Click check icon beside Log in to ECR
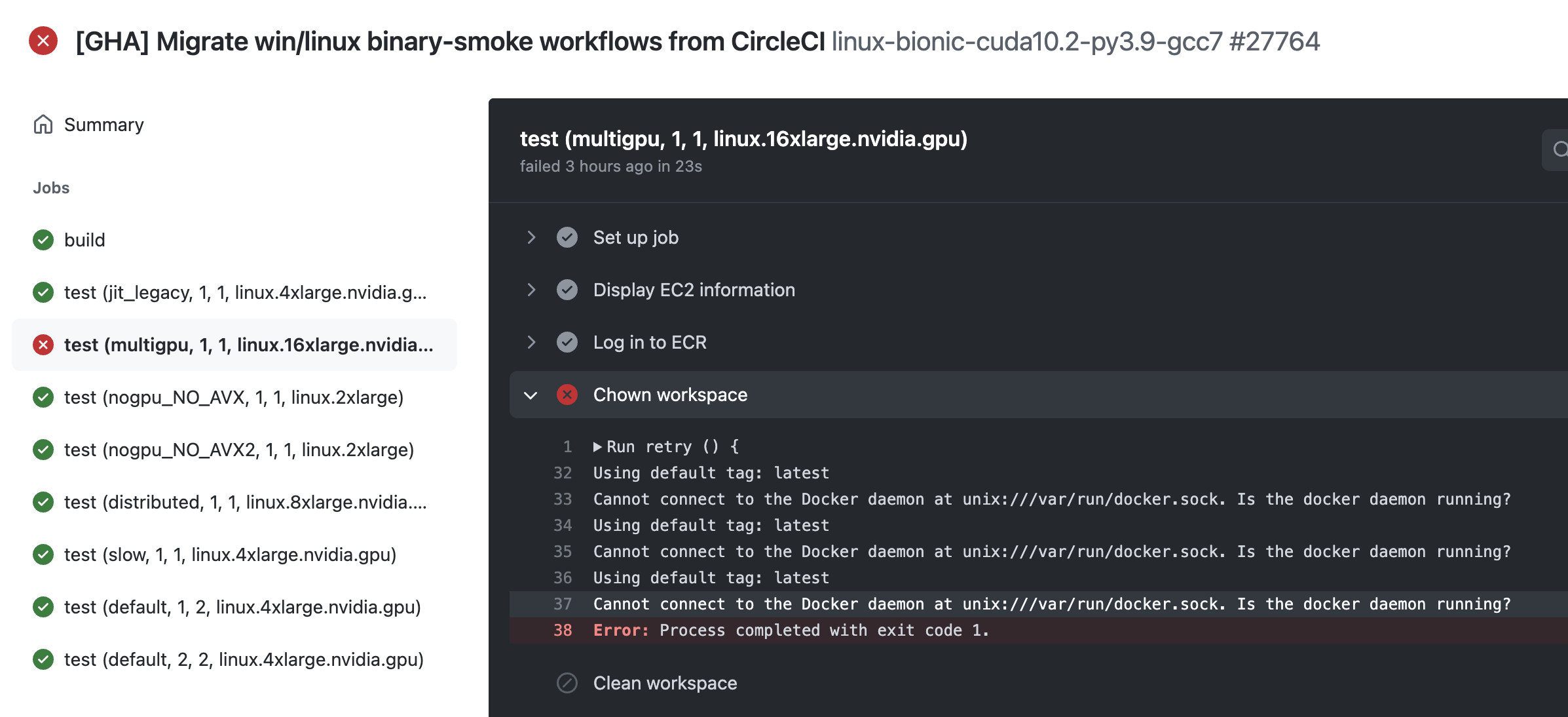Screen dimensions: 1568x717 coord(567,342)
